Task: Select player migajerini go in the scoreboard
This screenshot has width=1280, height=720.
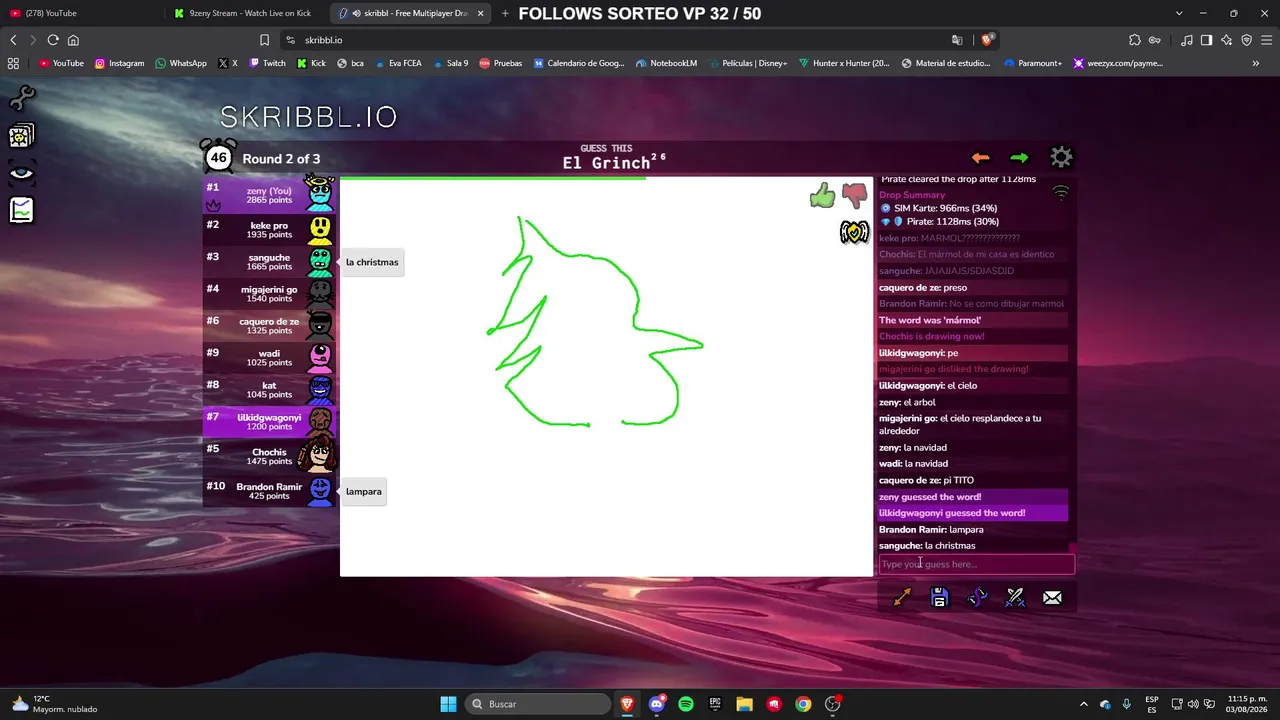Action: point(270,293)
